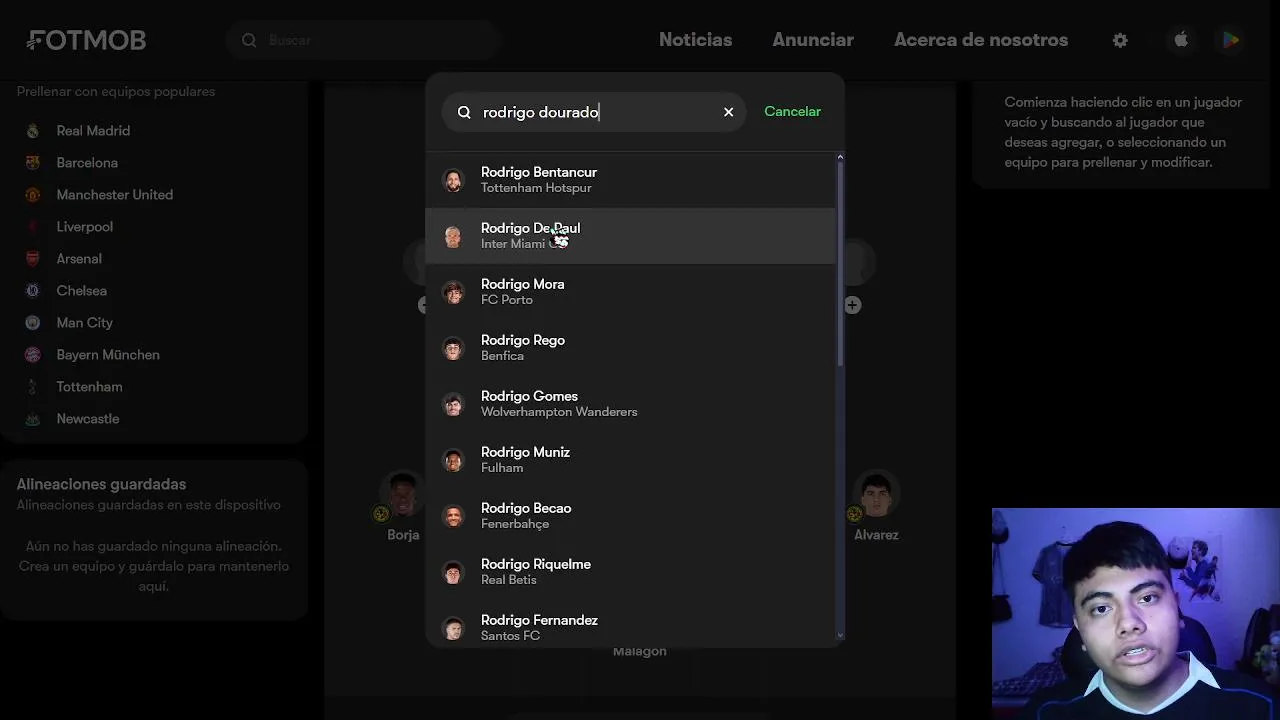Viewport: 1280px width, 720px height.
Task: Click Rodrigo Mora's avatar
Action: (453, 292)
